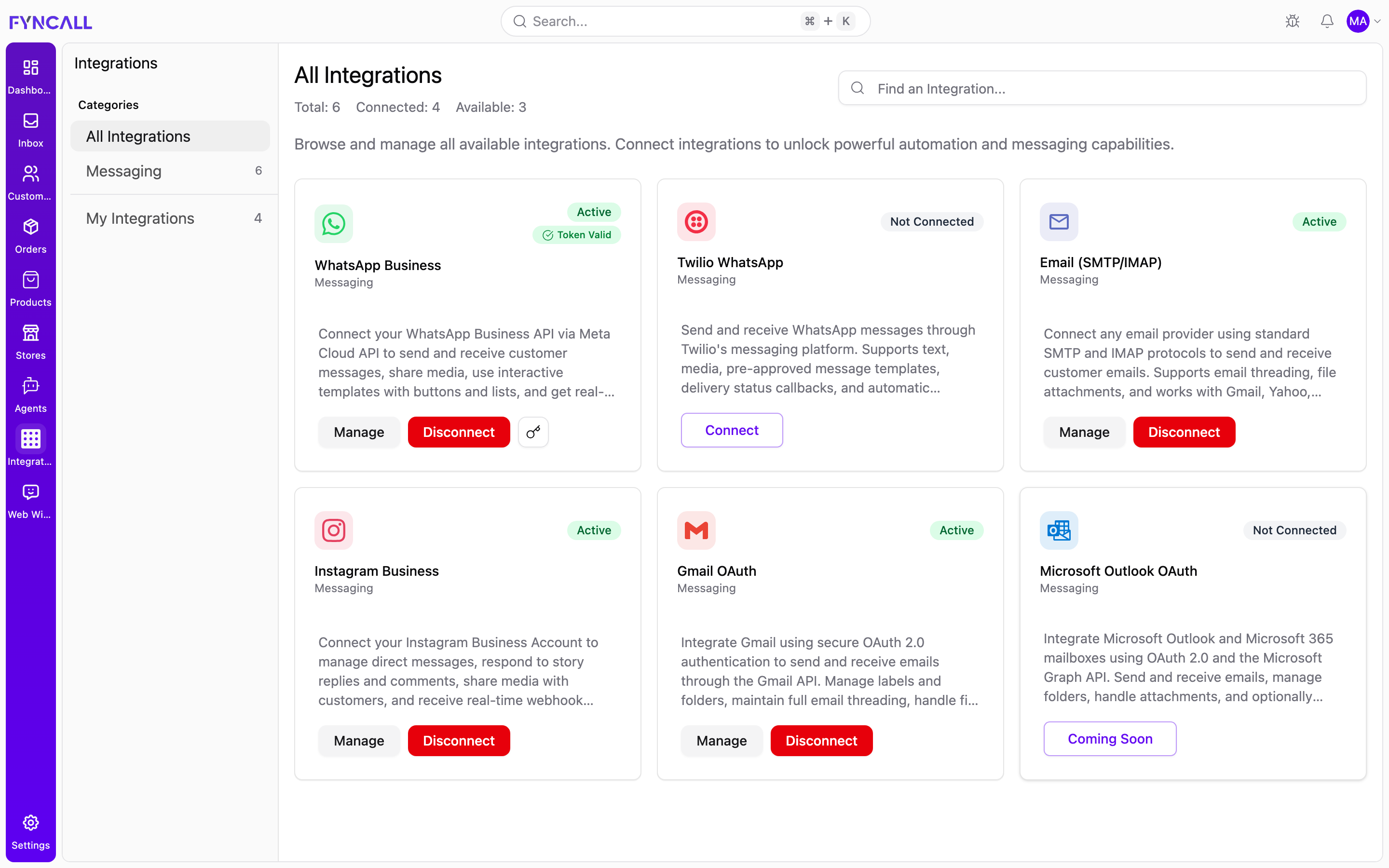Click the Gmail OAuth card title
Image resolution: width=1389 pixels, height=868 pixels.
tap(717, 570)
